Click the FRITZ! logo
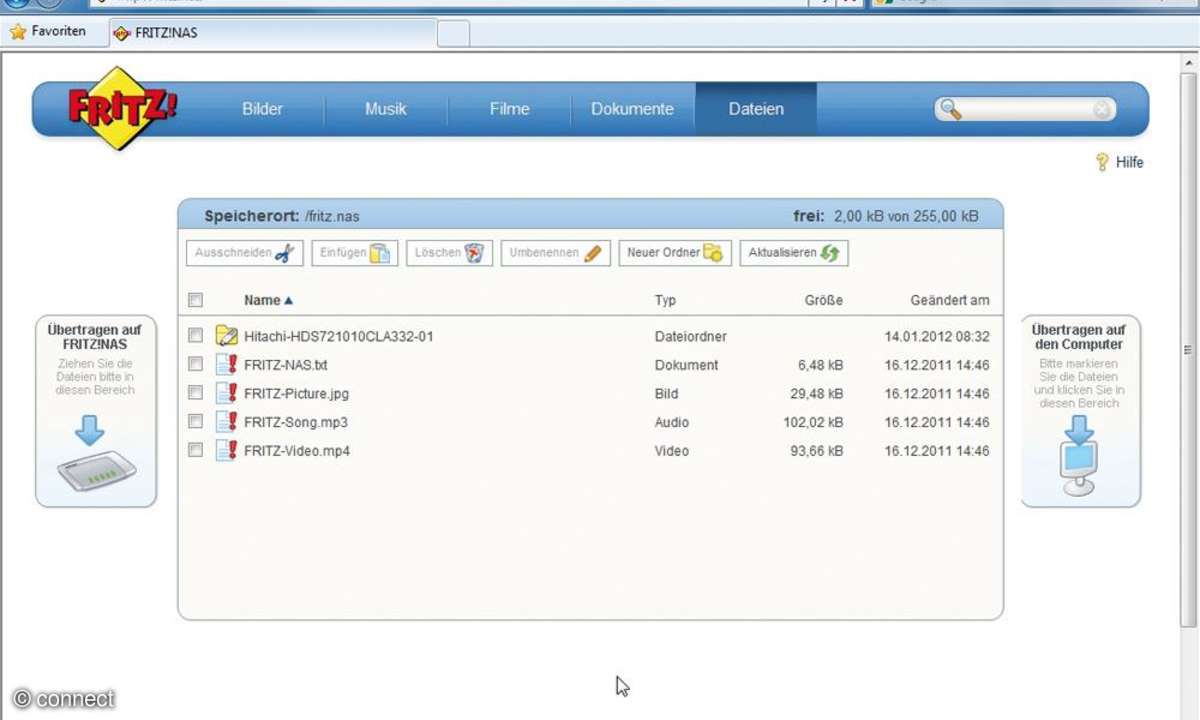Image resolution: width=1200 pixels, height=720 pixels. [122, 108]
